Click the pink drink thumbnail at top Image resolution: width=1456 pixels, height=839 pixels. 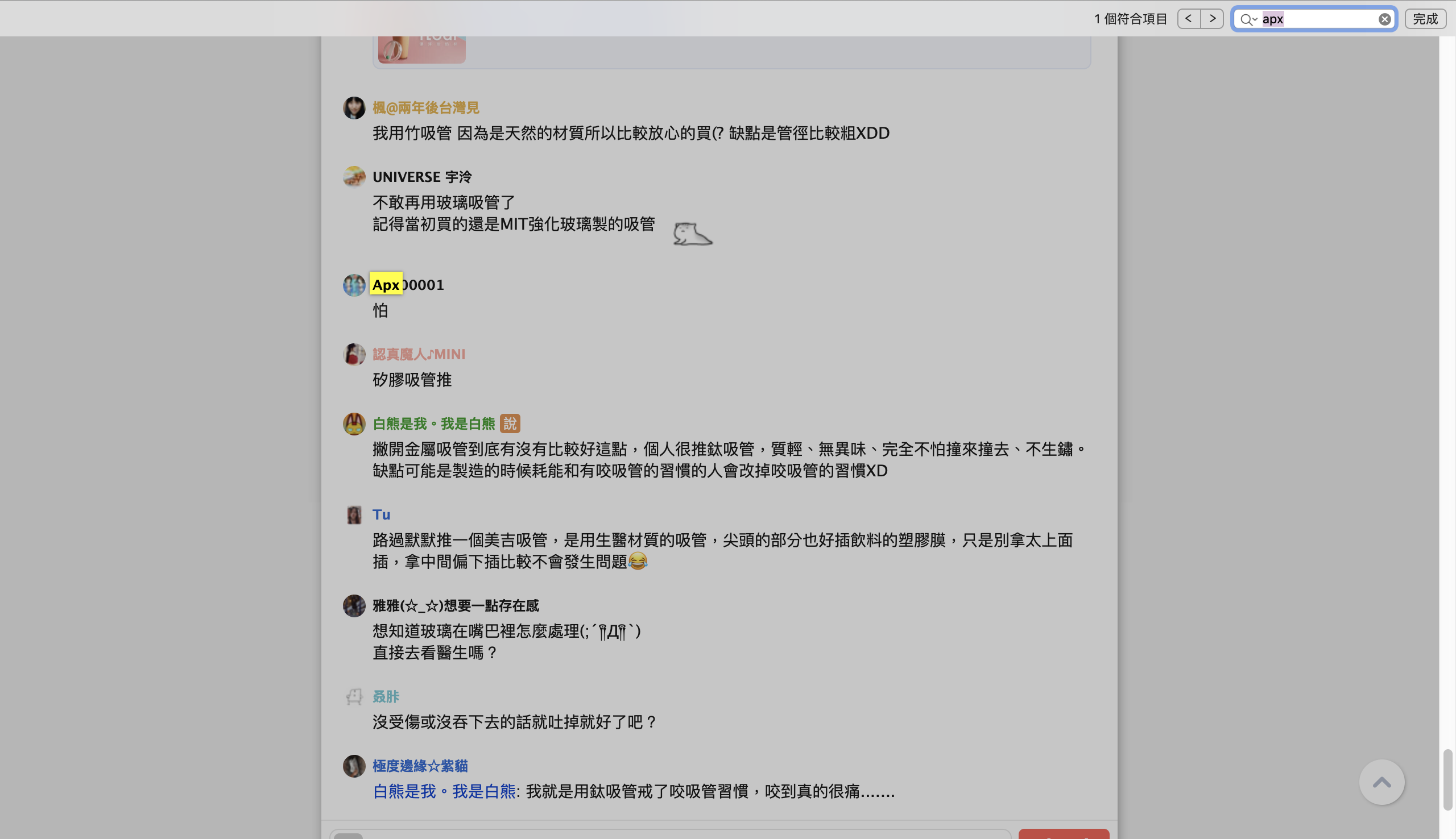(421, 49)
